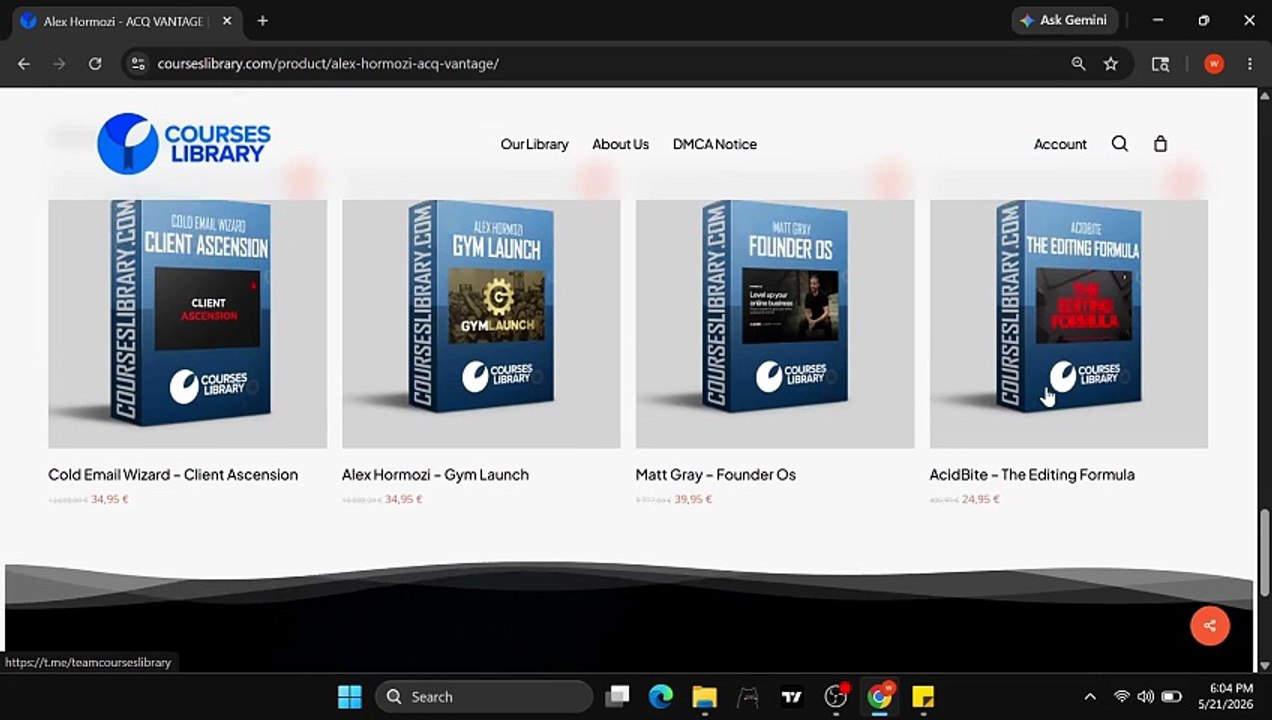Viewport: 1272px width, 720px height.
Task: Open the site search magnifier icon
Action: [1120, 144]
